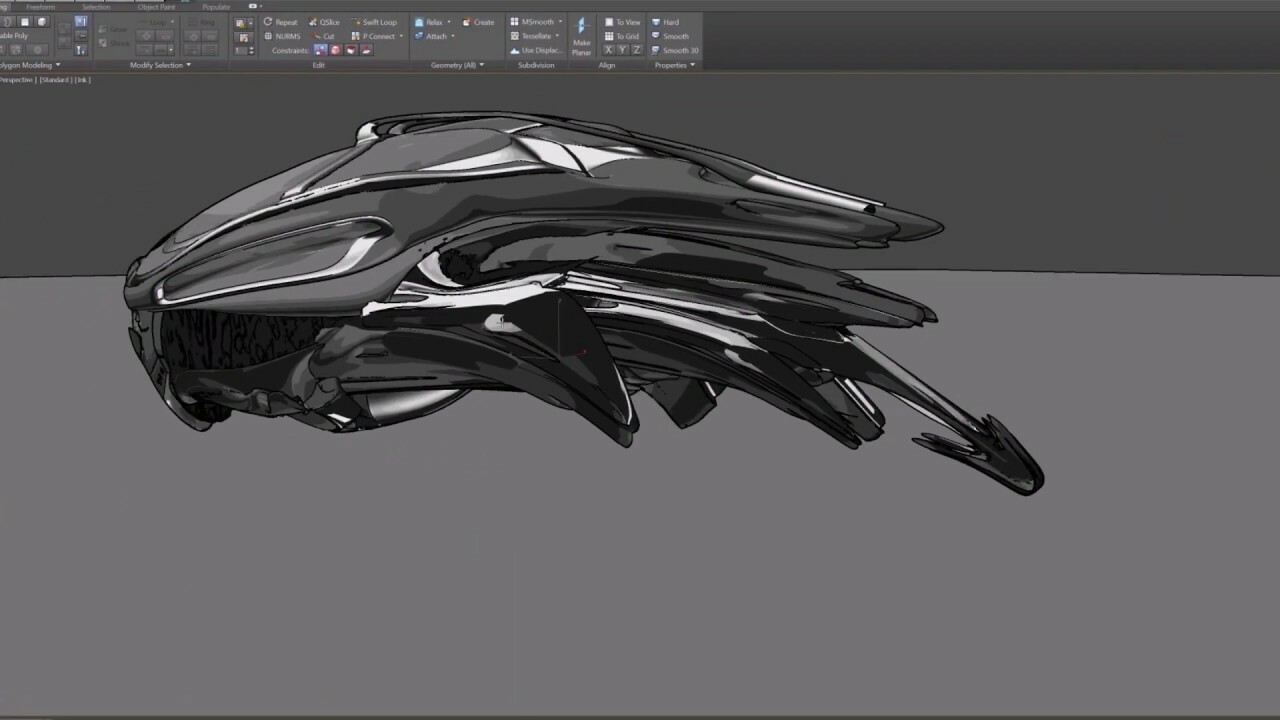This screenshot has width=1280, height=720.
Task: Toggle the Z axis align constraint
Action: 637,50
